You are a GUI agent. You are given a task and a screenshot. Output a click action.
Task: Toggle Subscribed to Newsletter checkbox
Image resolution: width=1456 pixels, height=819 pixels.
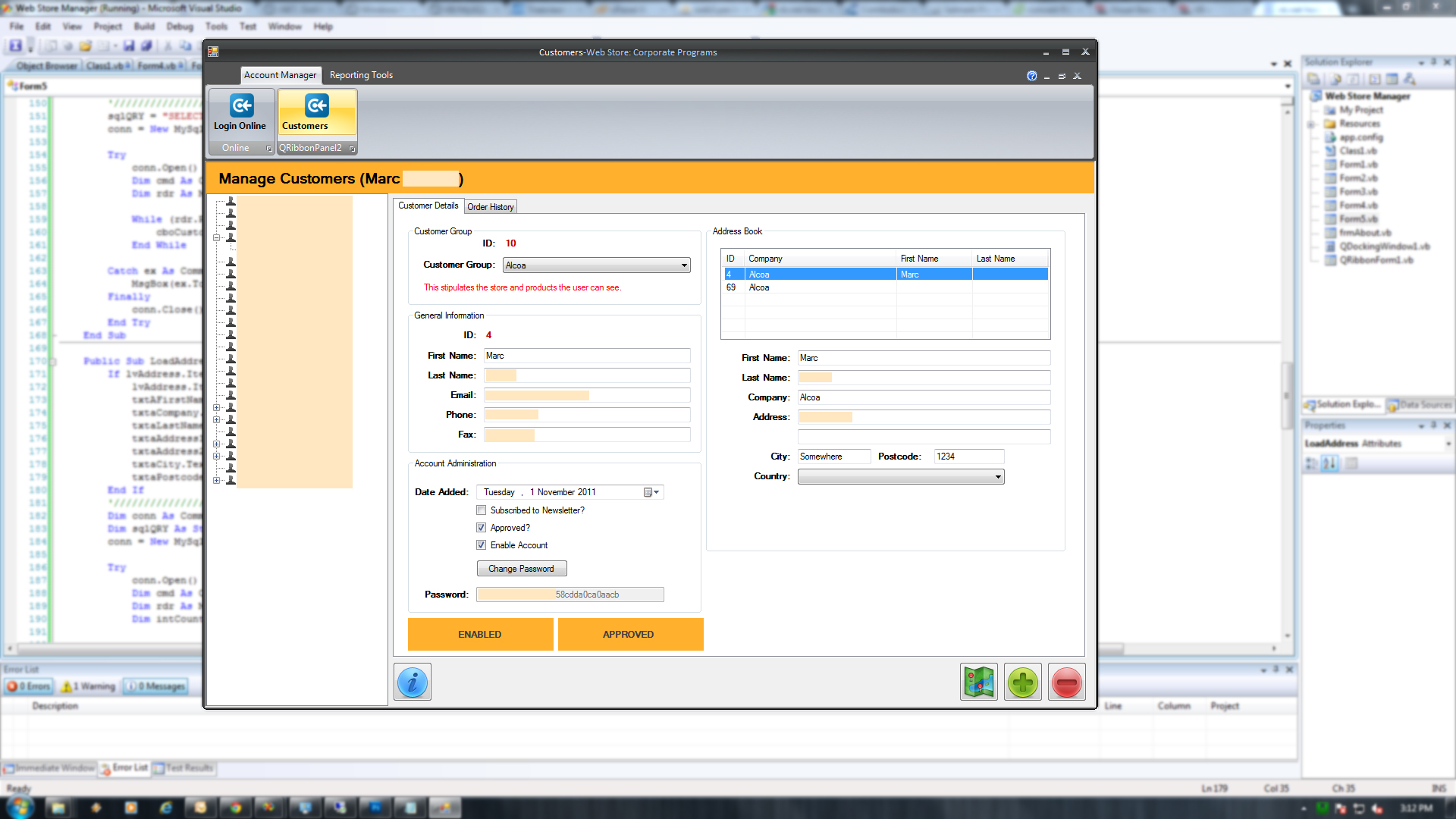pyautogui.click(x=481, y=510)
